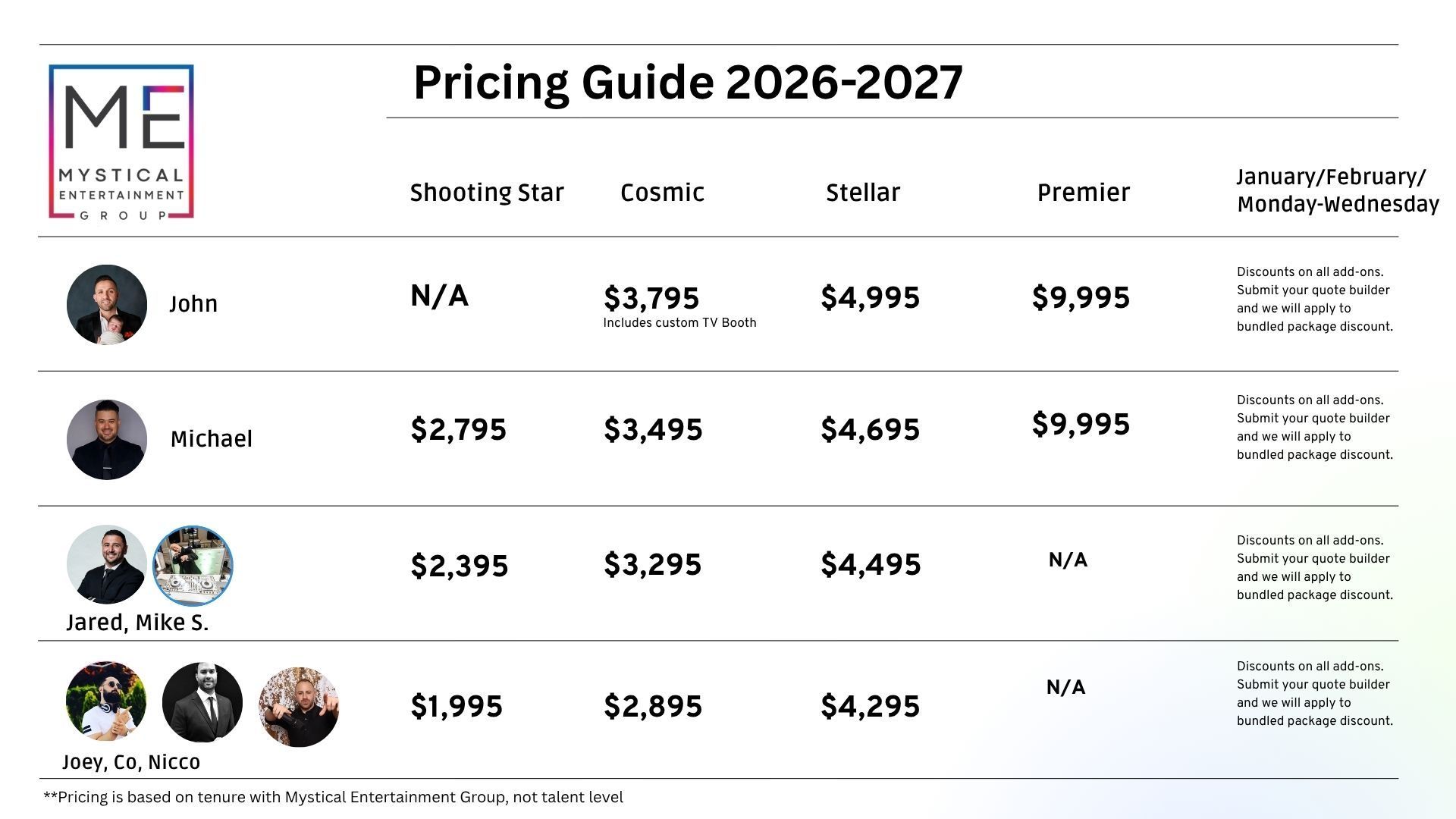Select John's $9,995 Premier price
Screen dimensions: 1456x819
tap(1081, 297)
